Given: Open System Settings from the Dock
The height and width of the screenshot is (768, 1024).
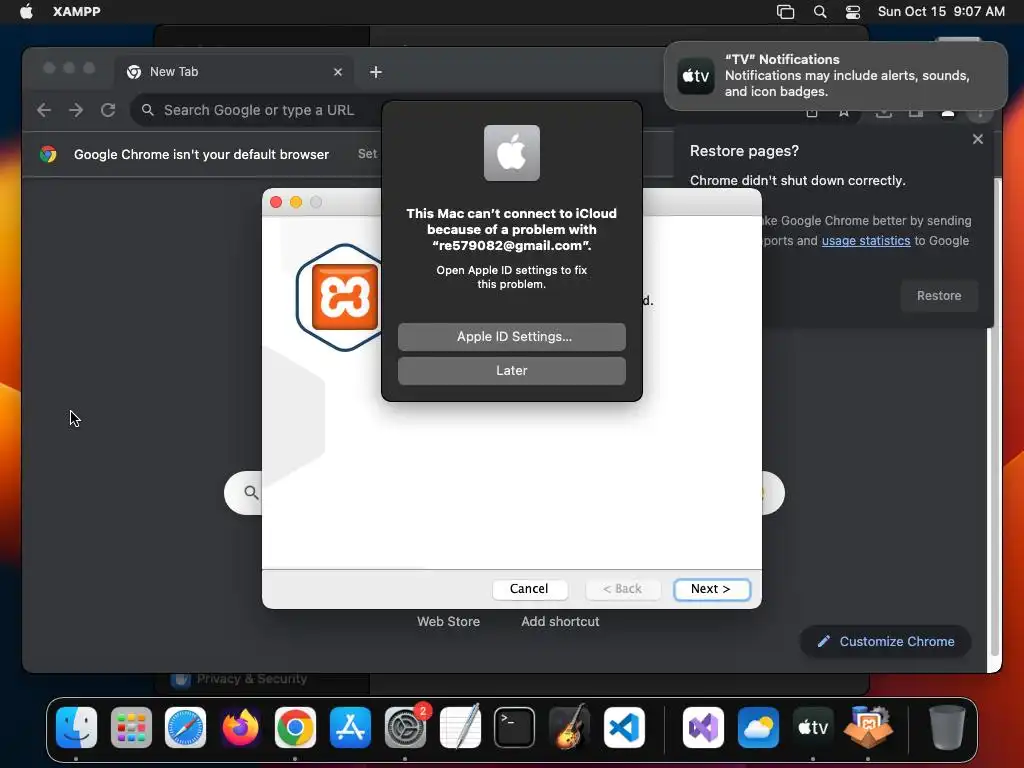Looking at the screenshot, I should [405, 728].
